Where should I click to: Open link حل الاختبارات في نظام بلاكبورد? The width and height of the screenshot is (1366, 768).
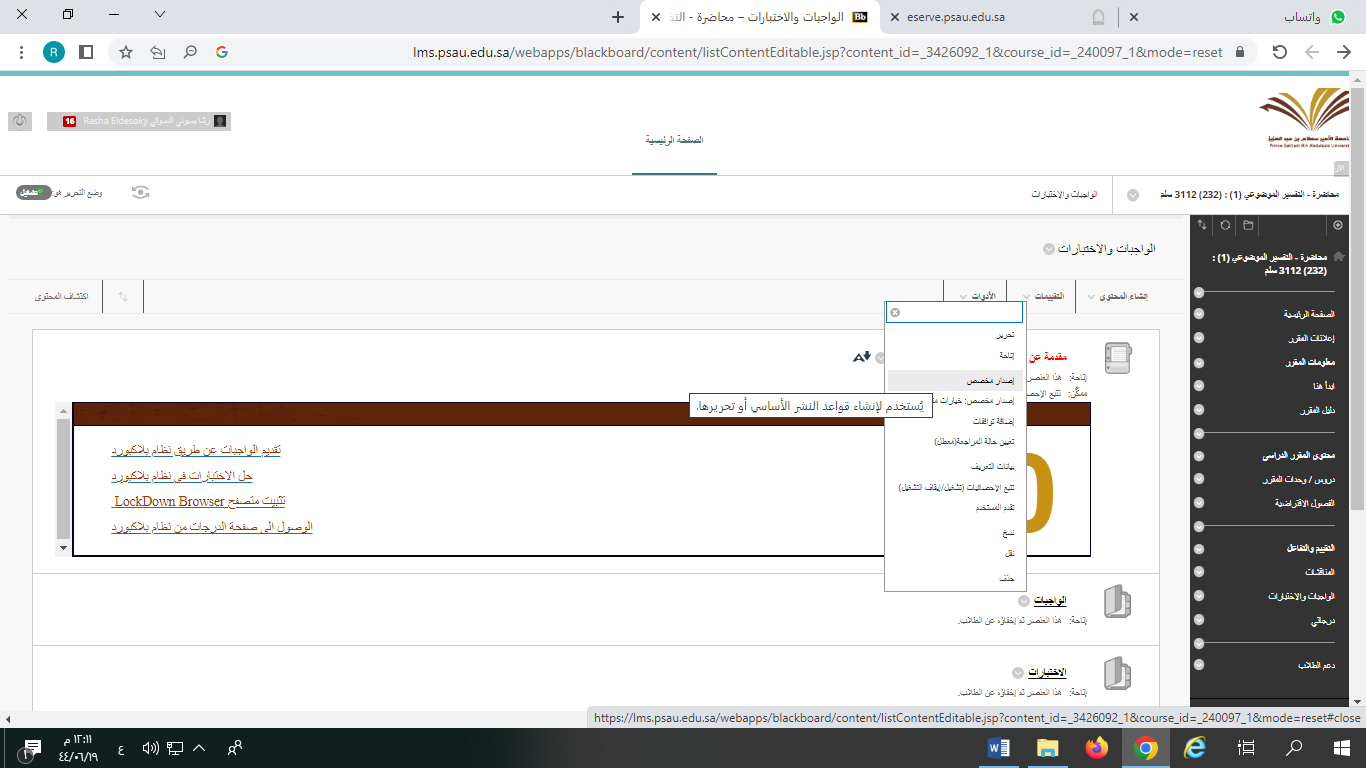(x=182, y=475)
